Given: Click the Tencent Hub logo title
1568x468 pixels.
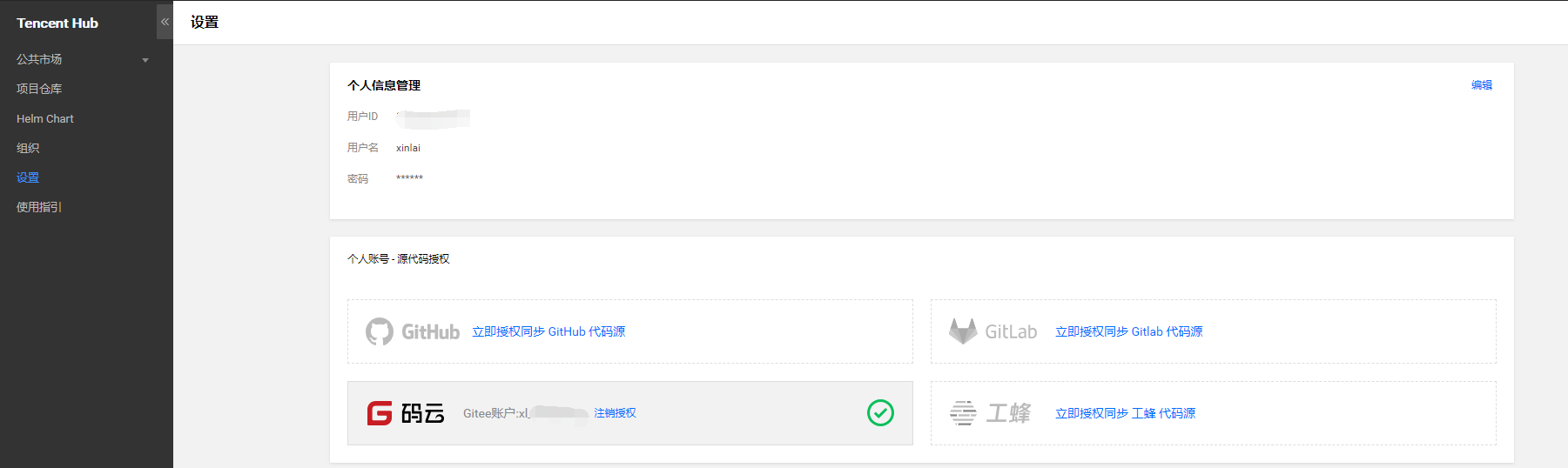Looking at the screenshot, I should (57, 23).
